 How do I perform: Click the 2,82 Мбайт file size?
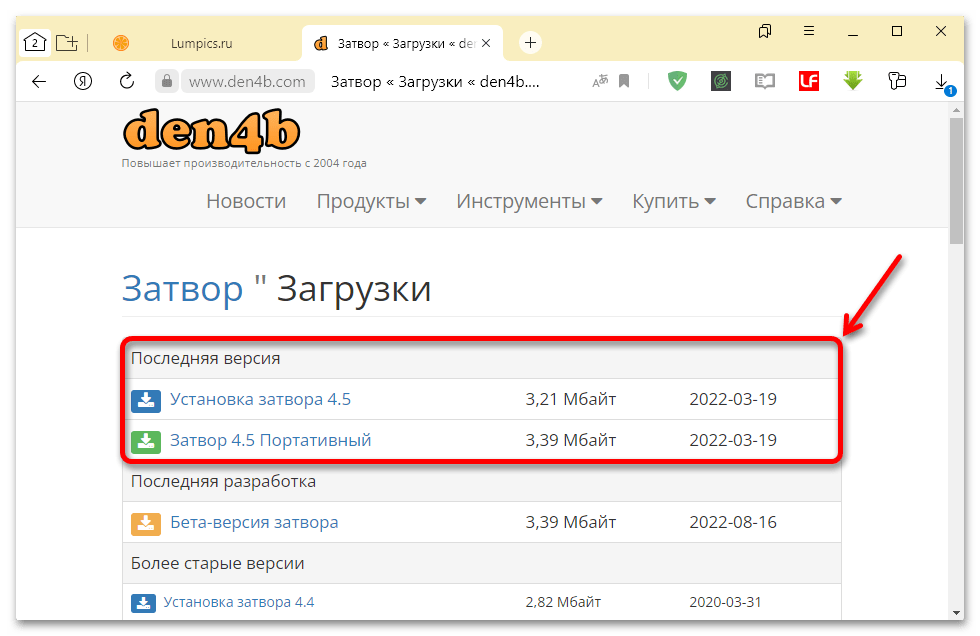point(563,602)
